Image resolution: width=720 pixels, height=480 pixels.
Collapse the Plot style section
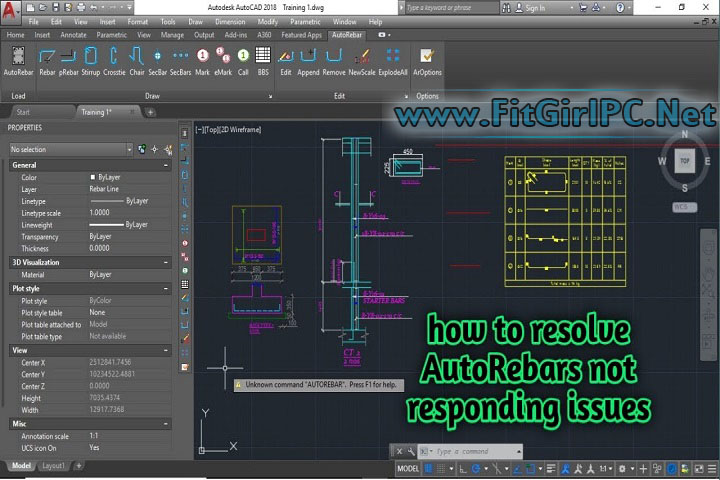tap(165, 288)
